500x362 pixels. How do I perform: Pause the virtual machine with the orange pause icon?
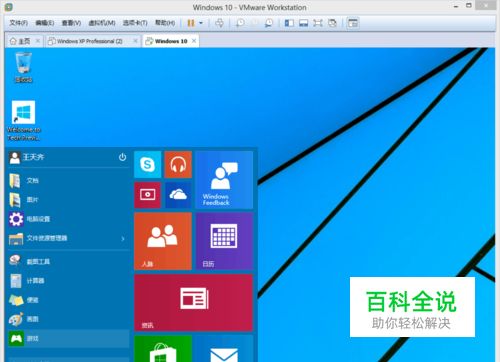(x=191, y=23)
